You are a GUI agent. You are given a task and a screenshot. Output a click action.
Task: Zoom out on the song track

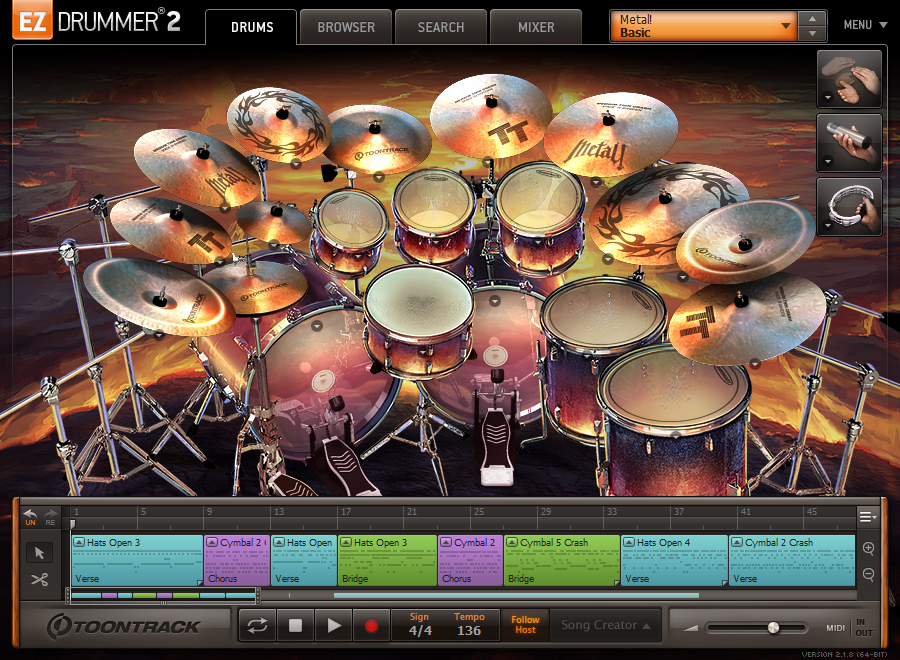868,574
